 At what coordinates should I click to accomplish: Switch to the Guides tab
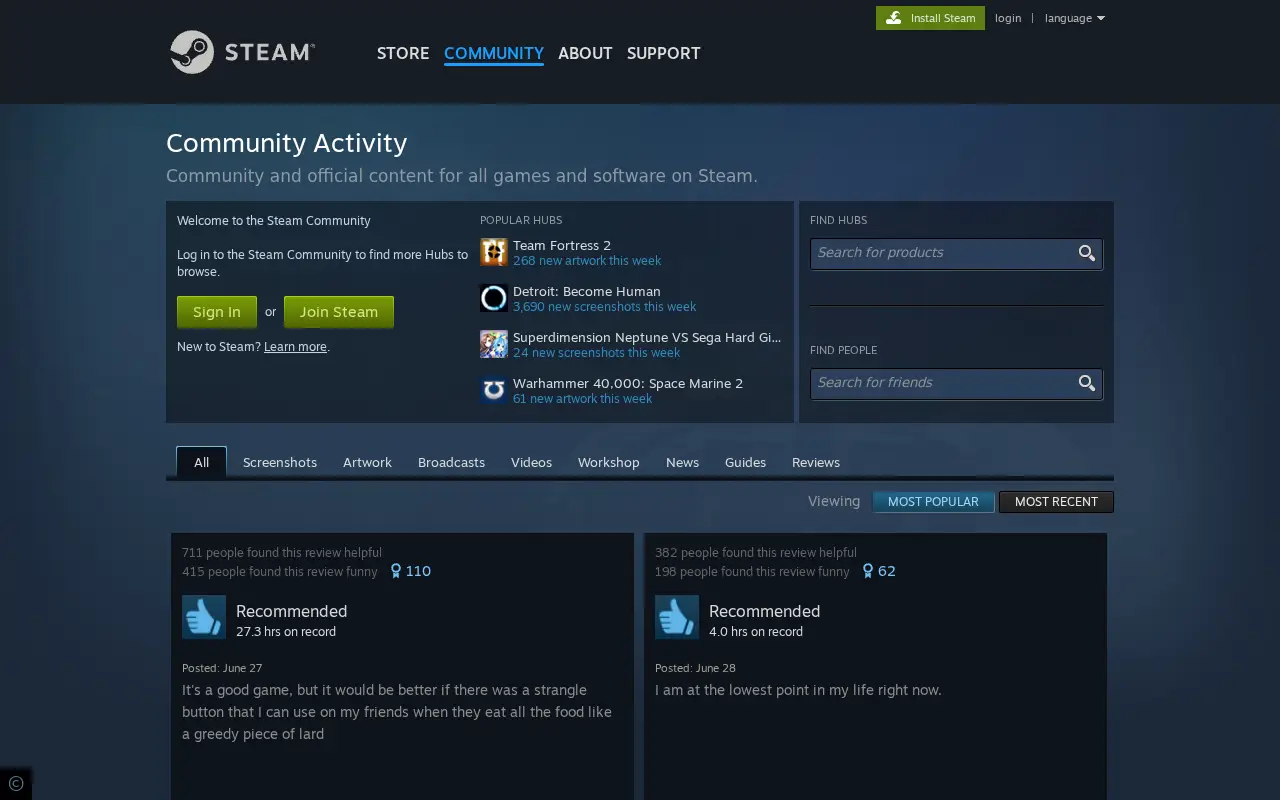pos(745,462)
